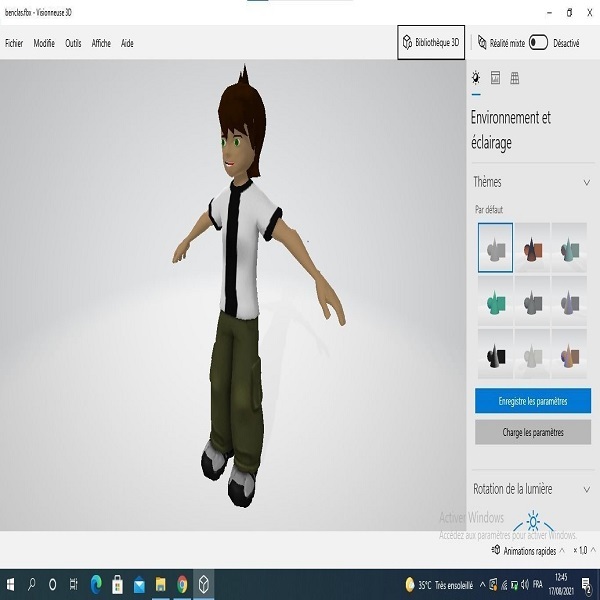Open the Animations rapides dropdown
600x600 pixels.
pos(534,551)
